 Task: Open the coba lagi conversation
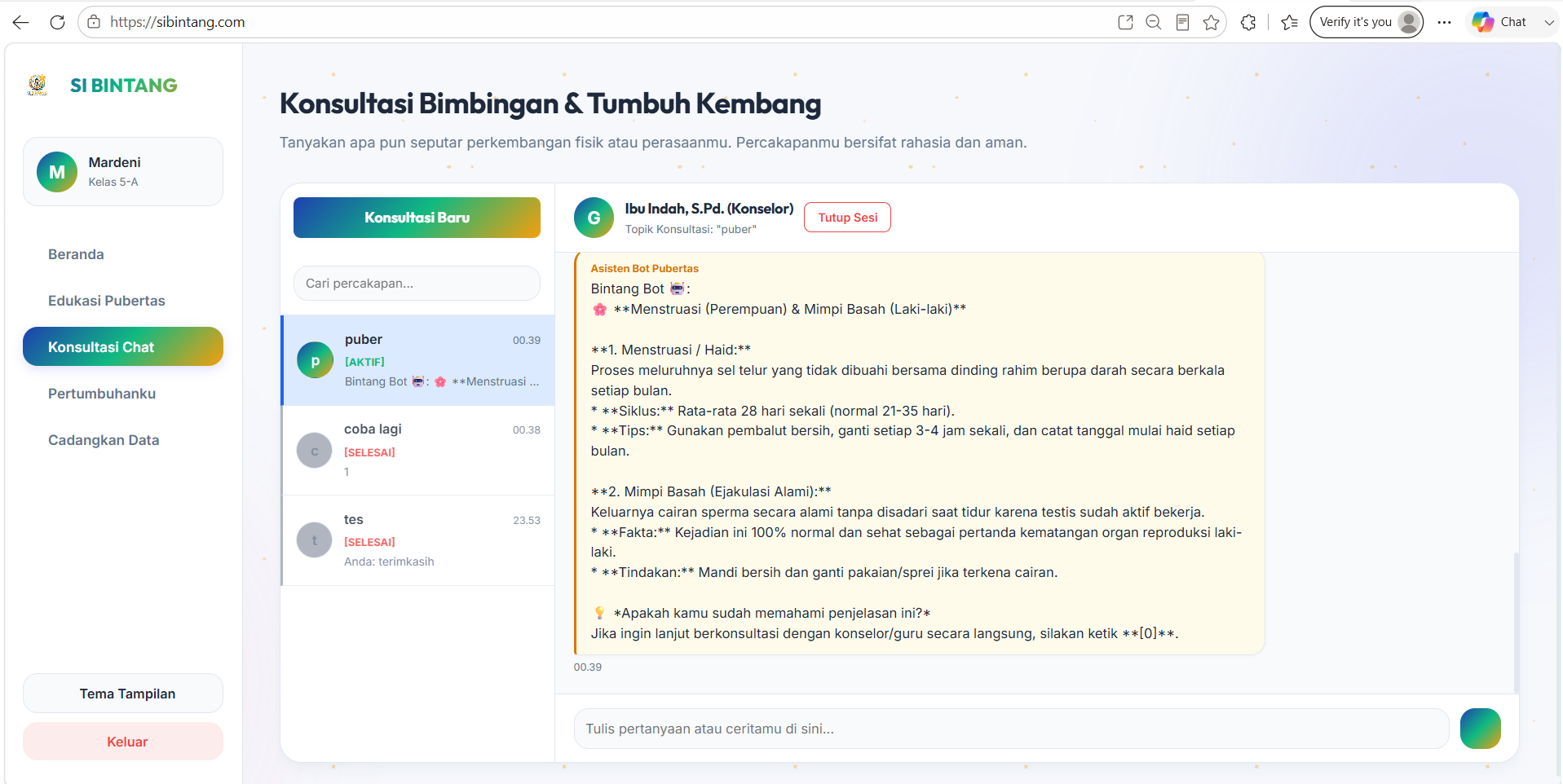[418, 451]
